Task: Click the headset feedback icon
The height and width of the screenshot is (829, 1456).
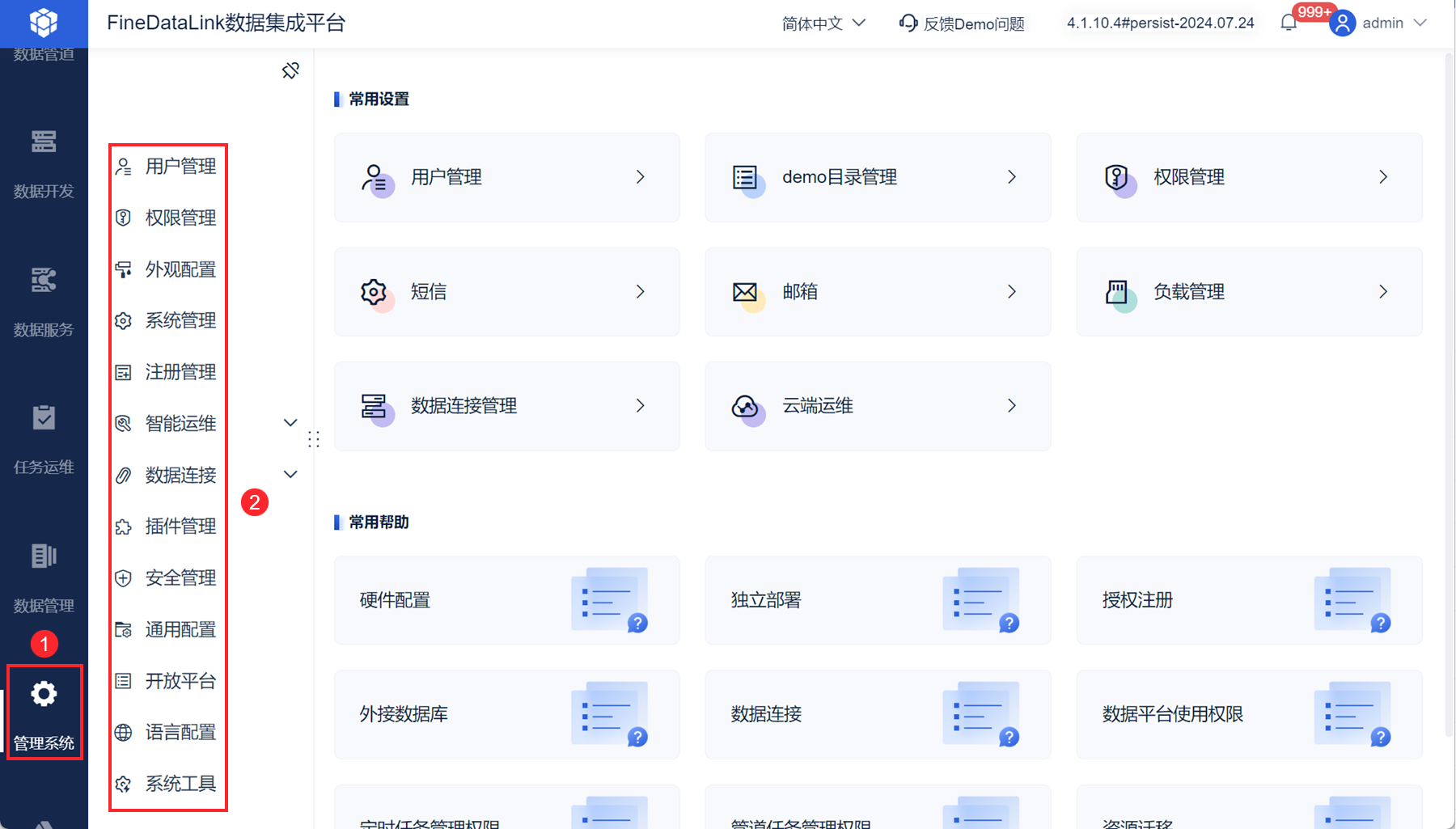Action: (908, 23)
